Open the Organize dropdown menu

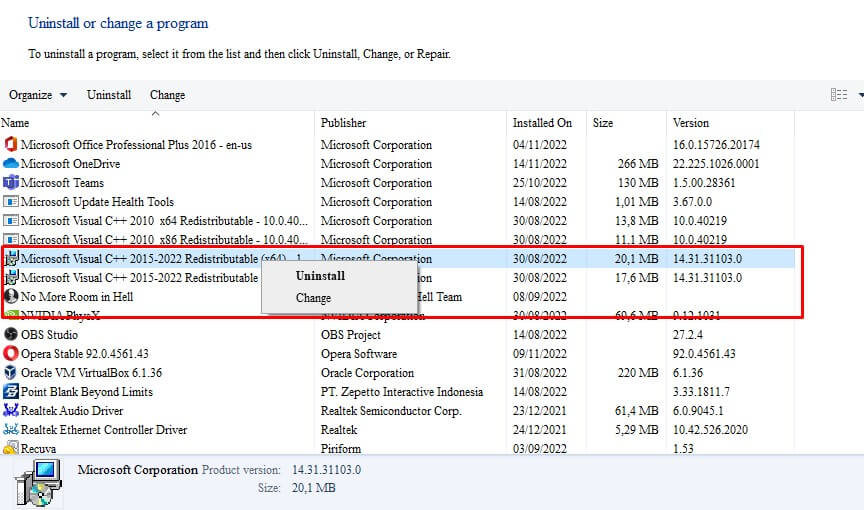[38, 95]
